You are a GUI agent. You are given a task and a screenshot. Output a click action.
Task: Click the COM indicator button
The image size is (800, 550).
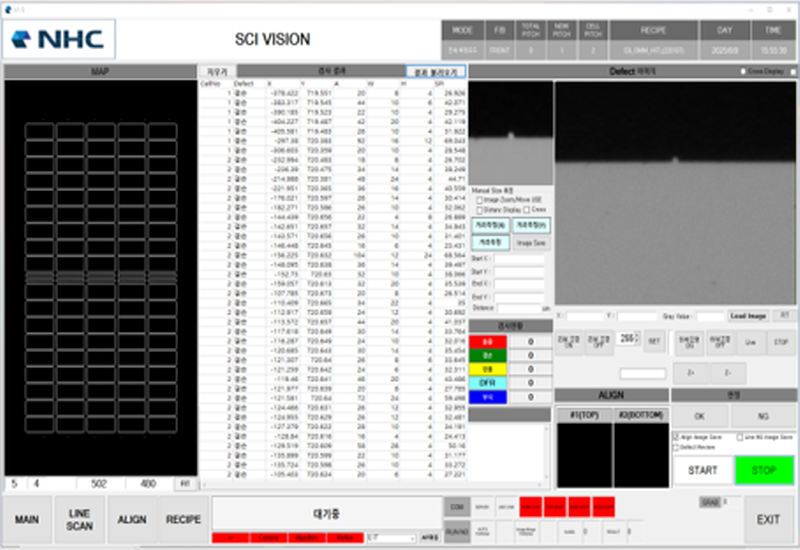tap(456, 508)
